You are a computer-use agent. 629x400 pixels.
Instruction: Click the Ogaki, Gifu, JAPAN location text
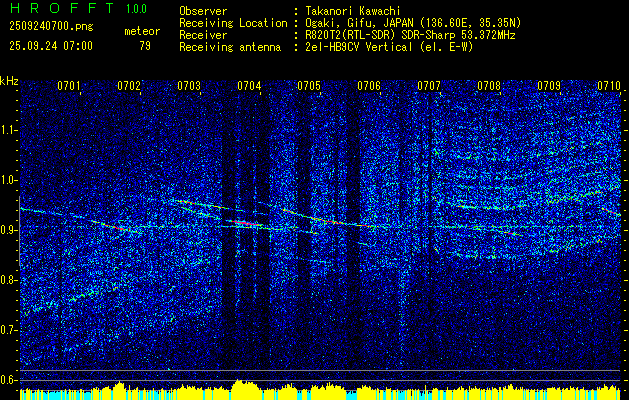tap(413, 23)
